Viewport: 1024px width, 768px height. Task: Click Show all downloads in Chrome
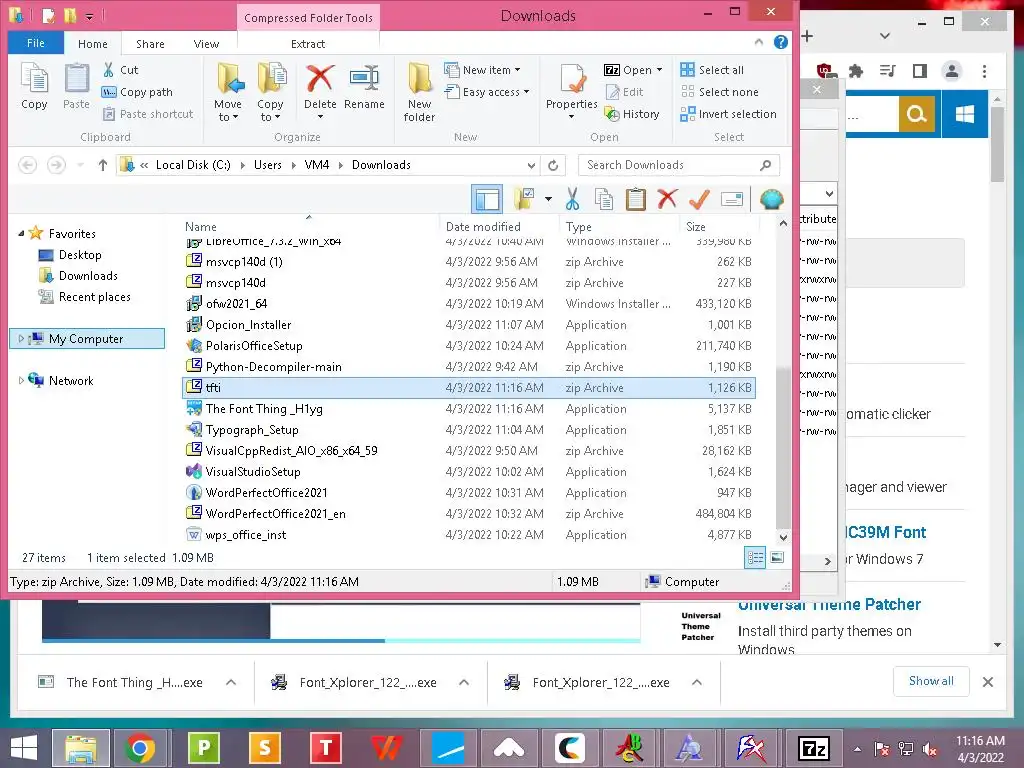[x=931, y=681]
